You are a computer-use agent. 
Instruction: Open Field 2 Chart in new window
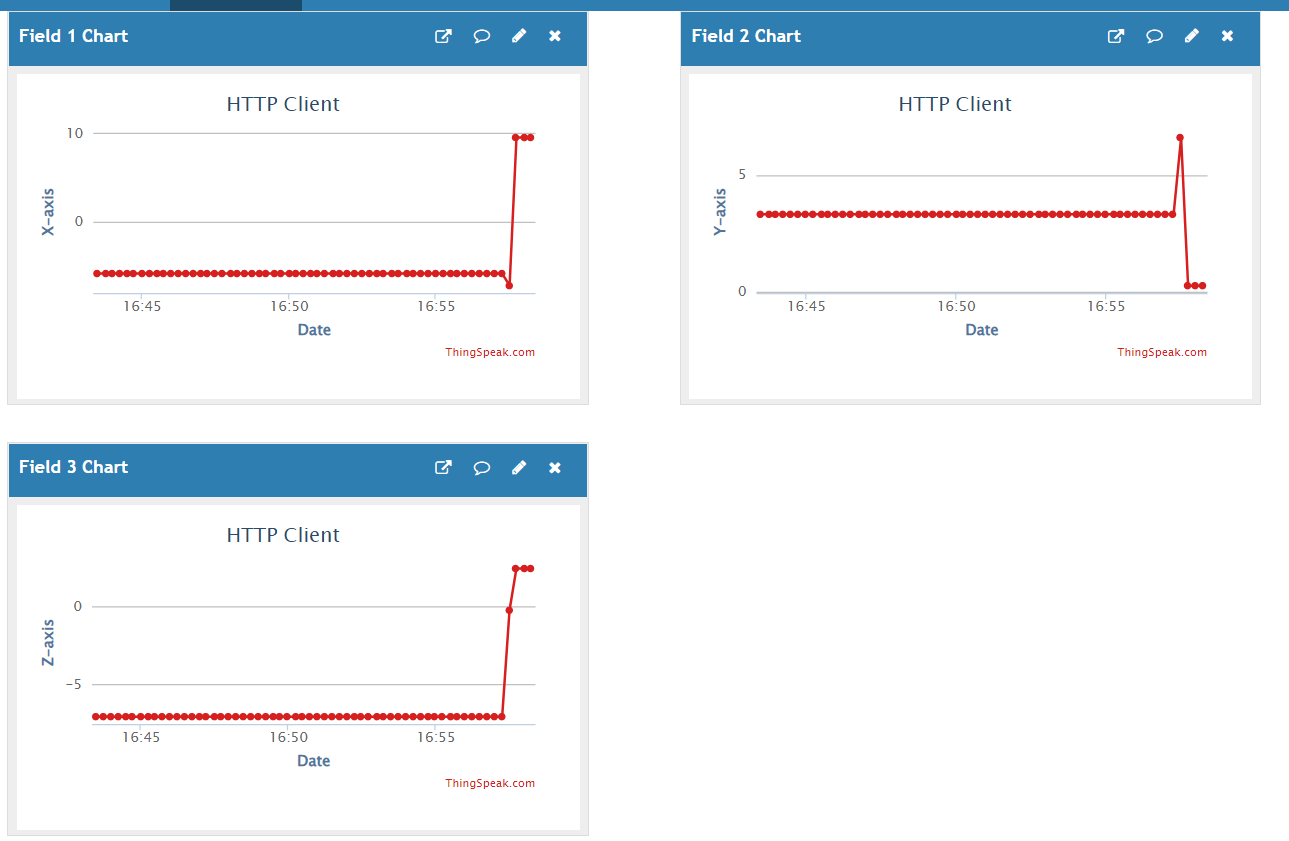pyautogui.click(x=1116, y=36)
